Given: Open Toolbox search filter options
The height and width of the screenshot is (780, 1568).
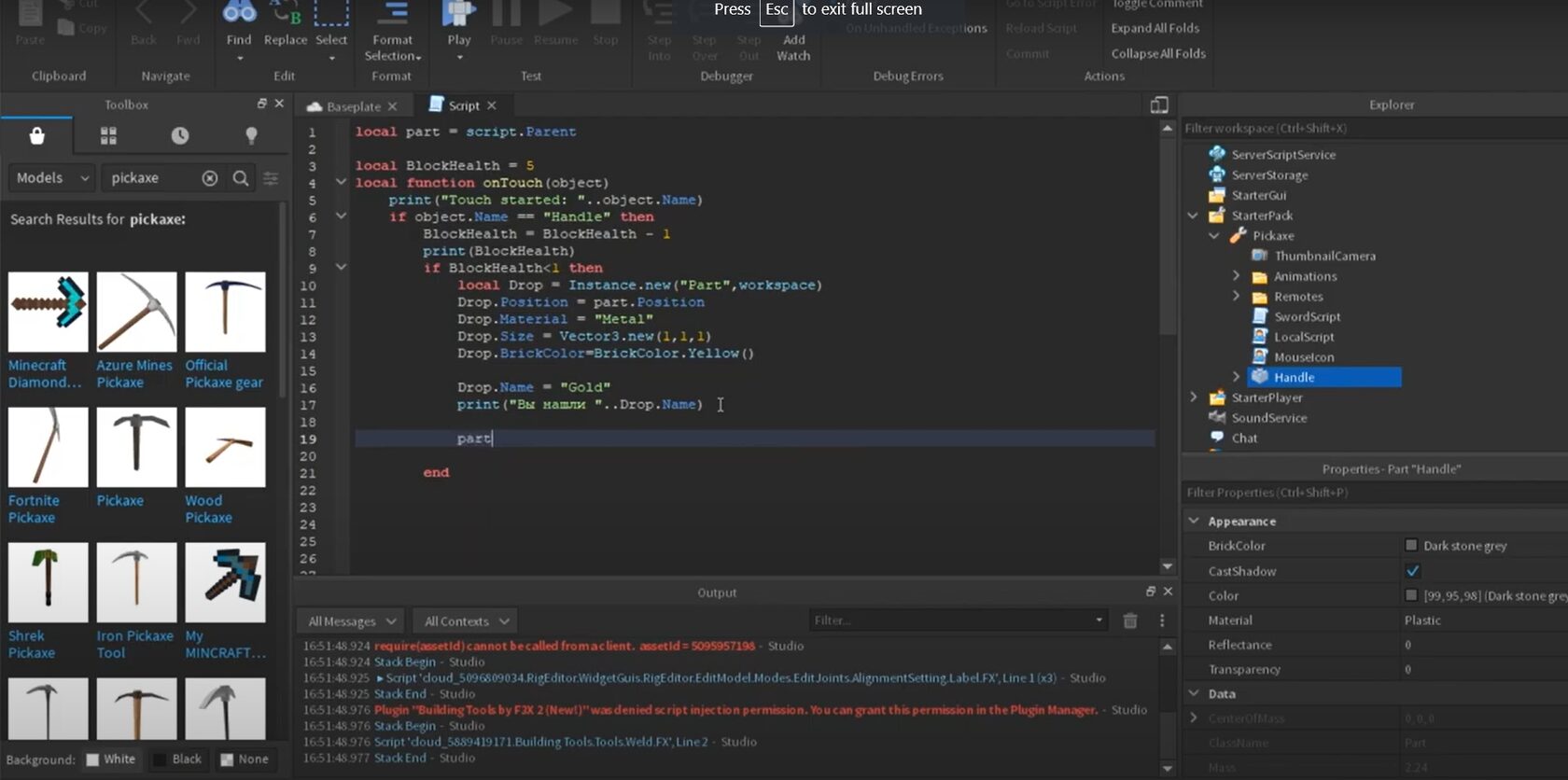Looking at the screenshot, I should (x=271, y=178).
